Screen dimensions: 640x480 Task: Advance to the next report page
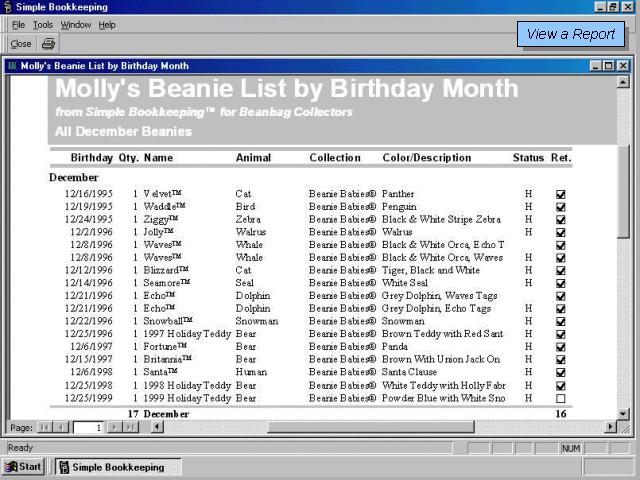tap(114, 427)
